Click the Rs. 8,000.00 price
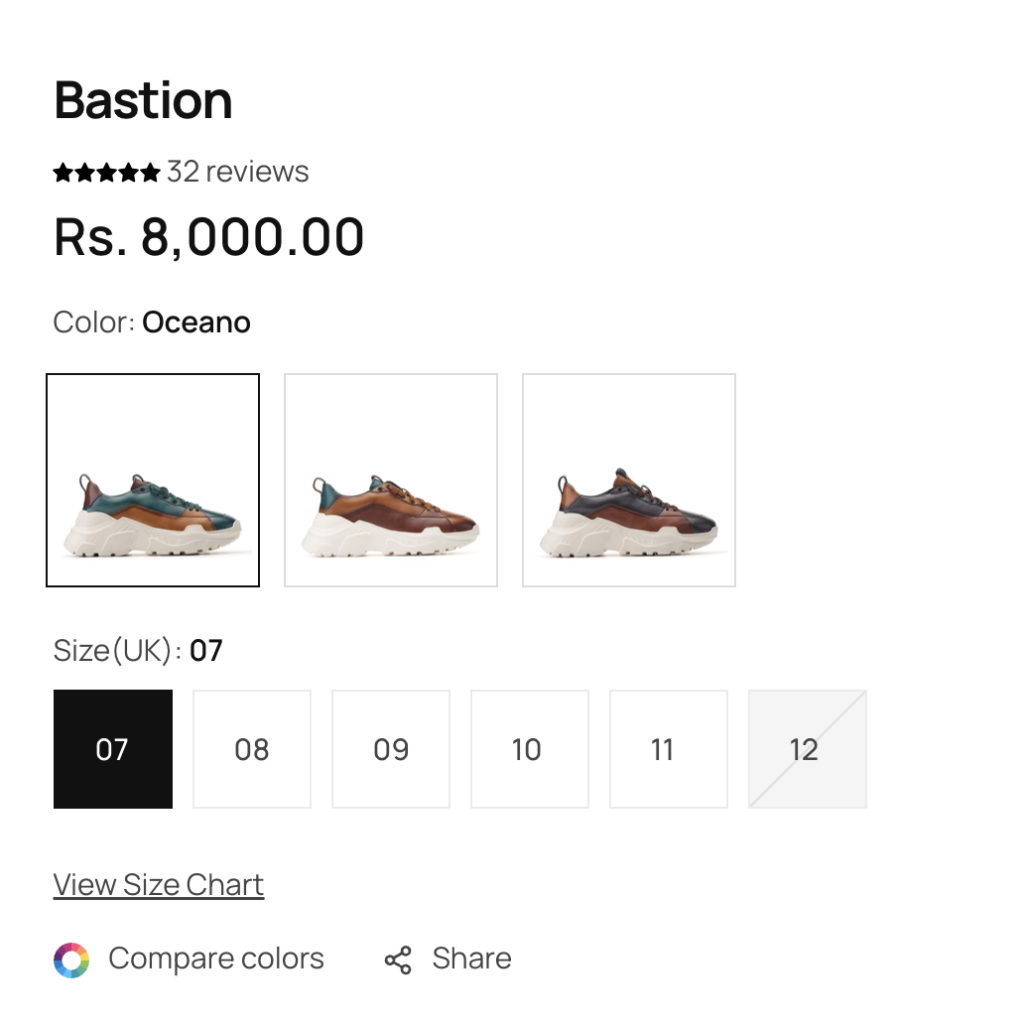Image resolution: width=1024 pixels, height=1024 pixels. [208, 237]
